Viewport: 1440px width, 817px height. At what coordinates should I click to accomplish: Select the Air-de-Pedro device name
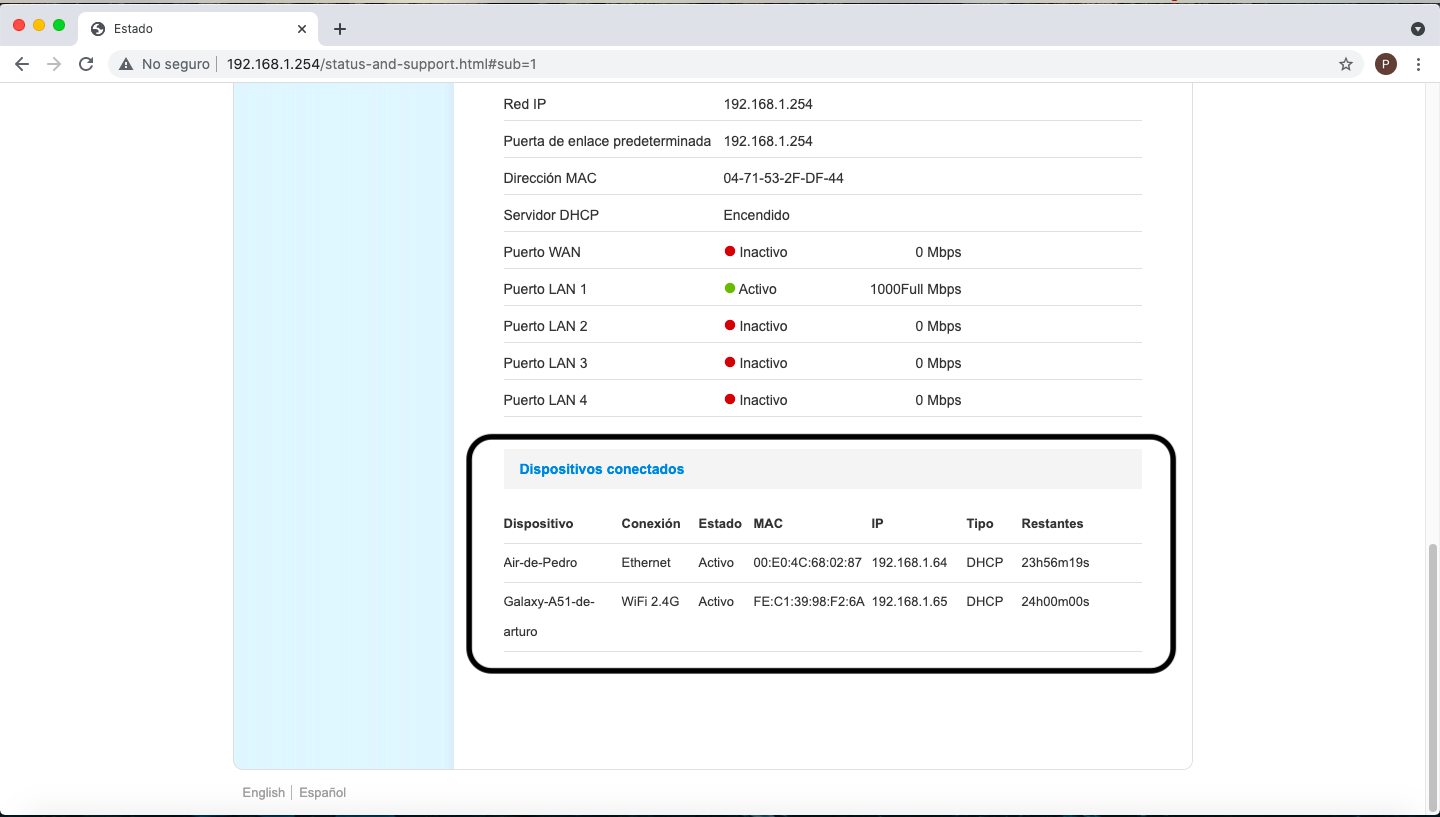tap(540, 562)
